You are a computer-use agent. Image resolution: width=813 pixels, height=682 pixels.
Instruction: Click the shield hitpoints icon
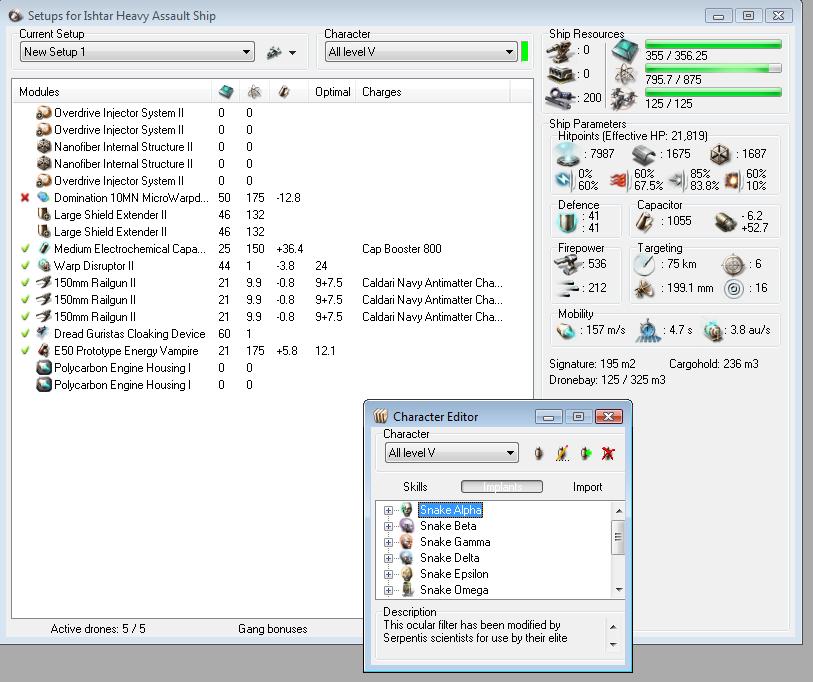[x=568, y=154]
